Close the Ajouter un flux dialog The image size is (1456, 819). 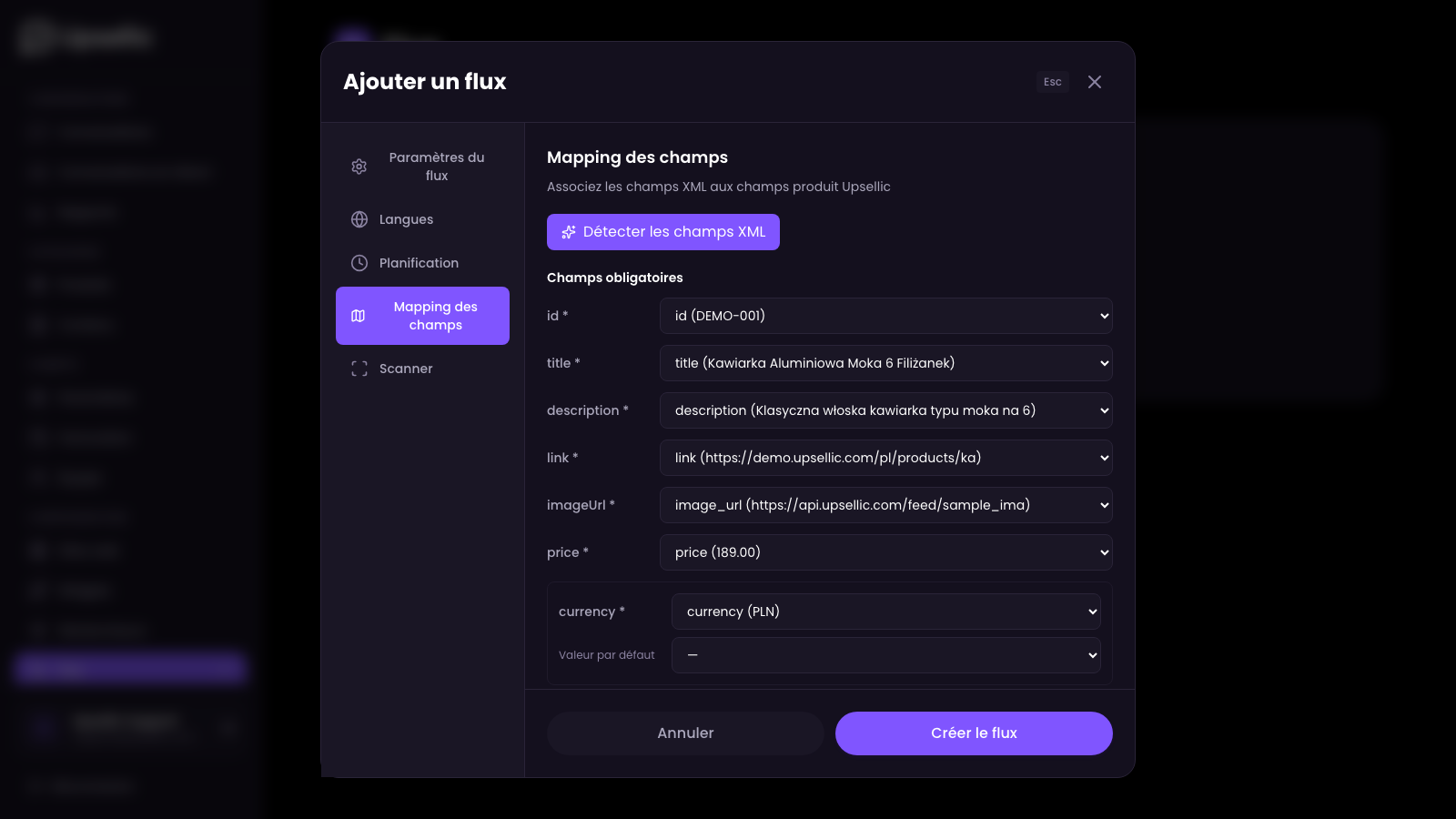point(1095,82)
